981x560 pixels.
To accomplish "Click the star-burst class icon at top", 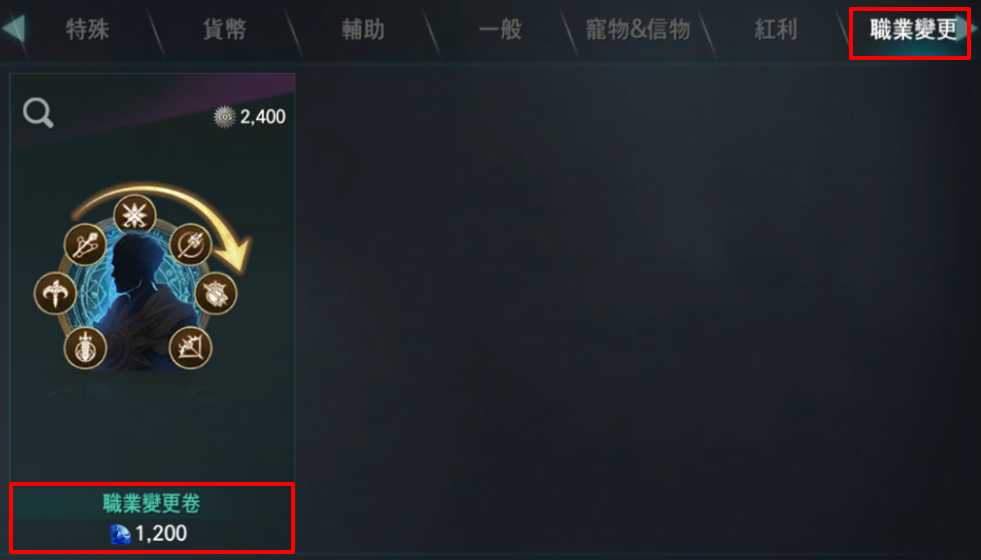I will tap(135, 215).
